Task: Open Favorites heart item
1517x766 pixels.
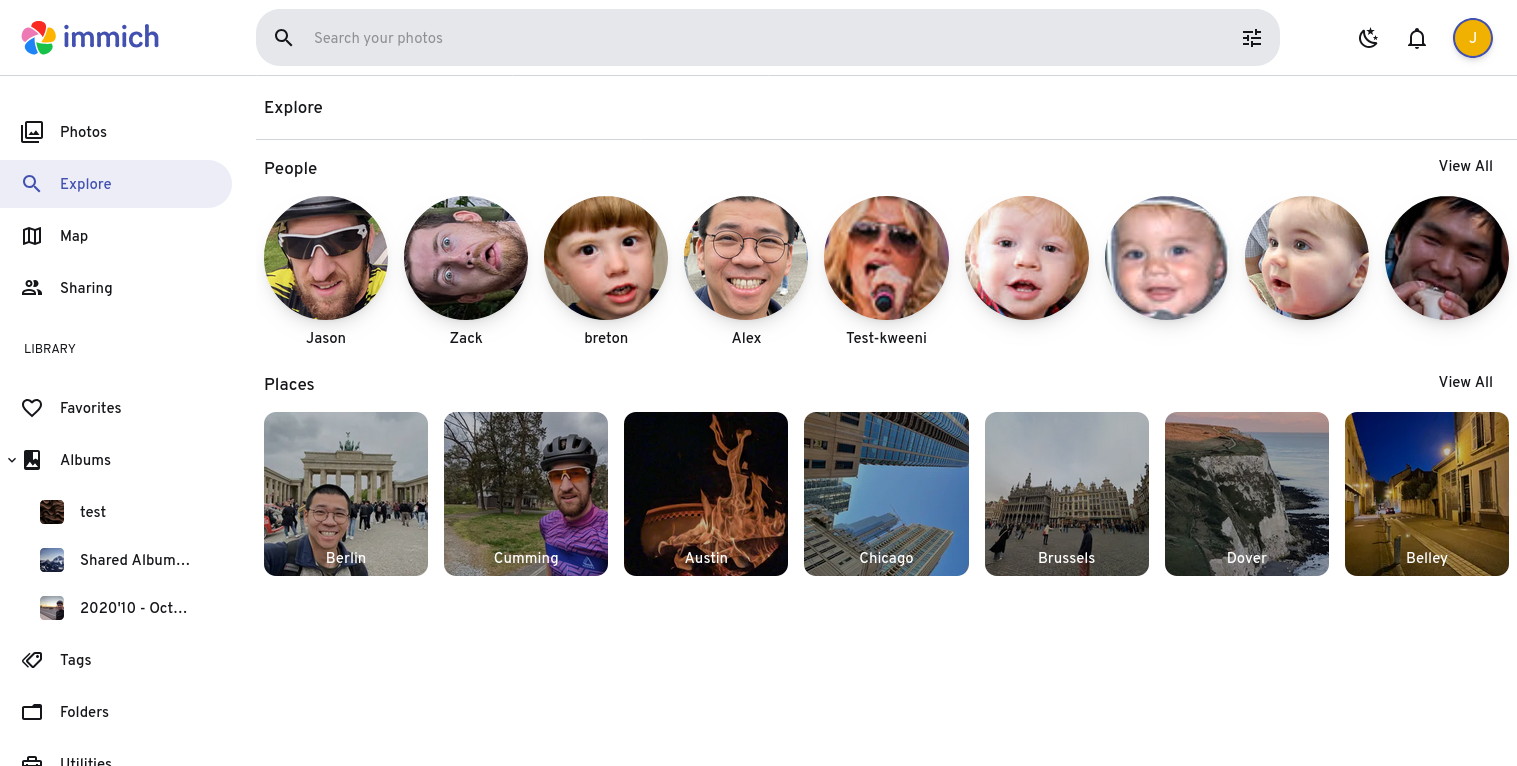Action: click(x=90, y=408)
